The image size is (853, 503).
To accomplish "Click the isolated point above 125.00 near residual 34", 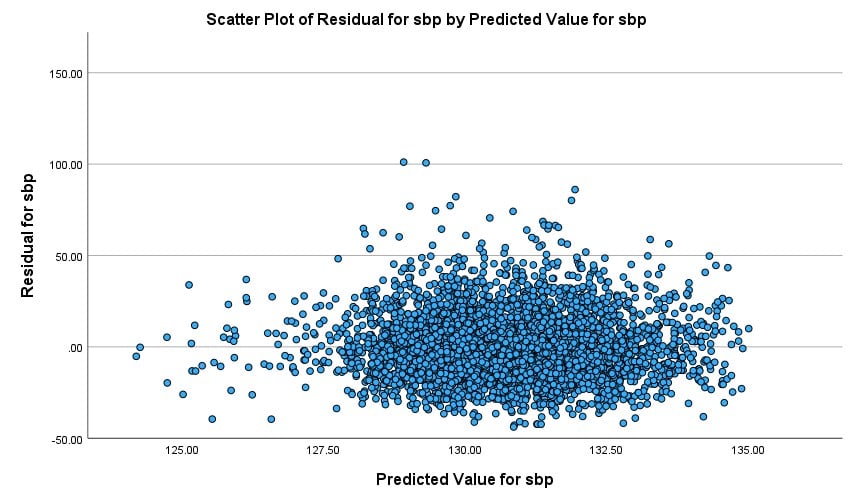I will pos(189,284).
